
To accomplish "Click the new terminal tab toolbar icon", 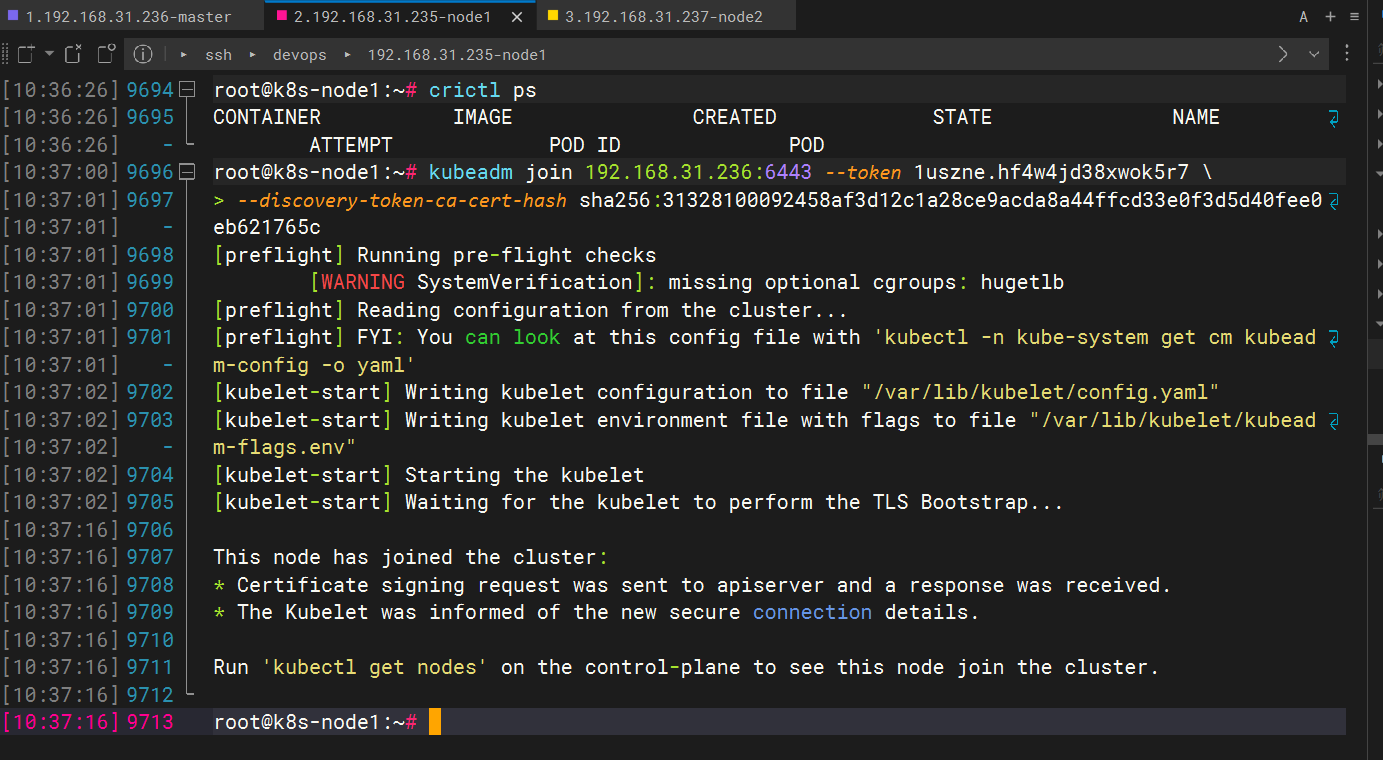I will tap(25, 54).
